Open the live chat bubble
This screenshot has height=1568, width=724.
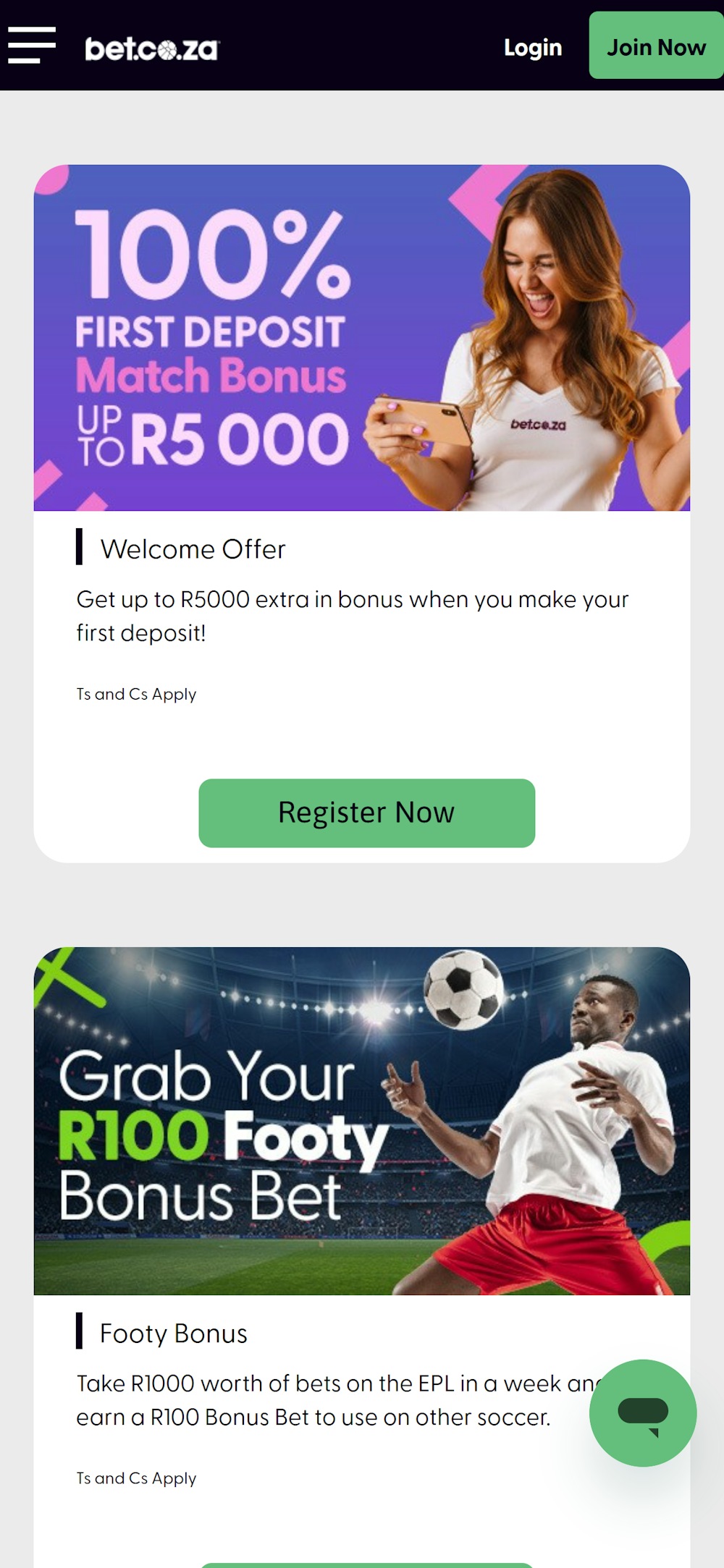click(644, 1412)
